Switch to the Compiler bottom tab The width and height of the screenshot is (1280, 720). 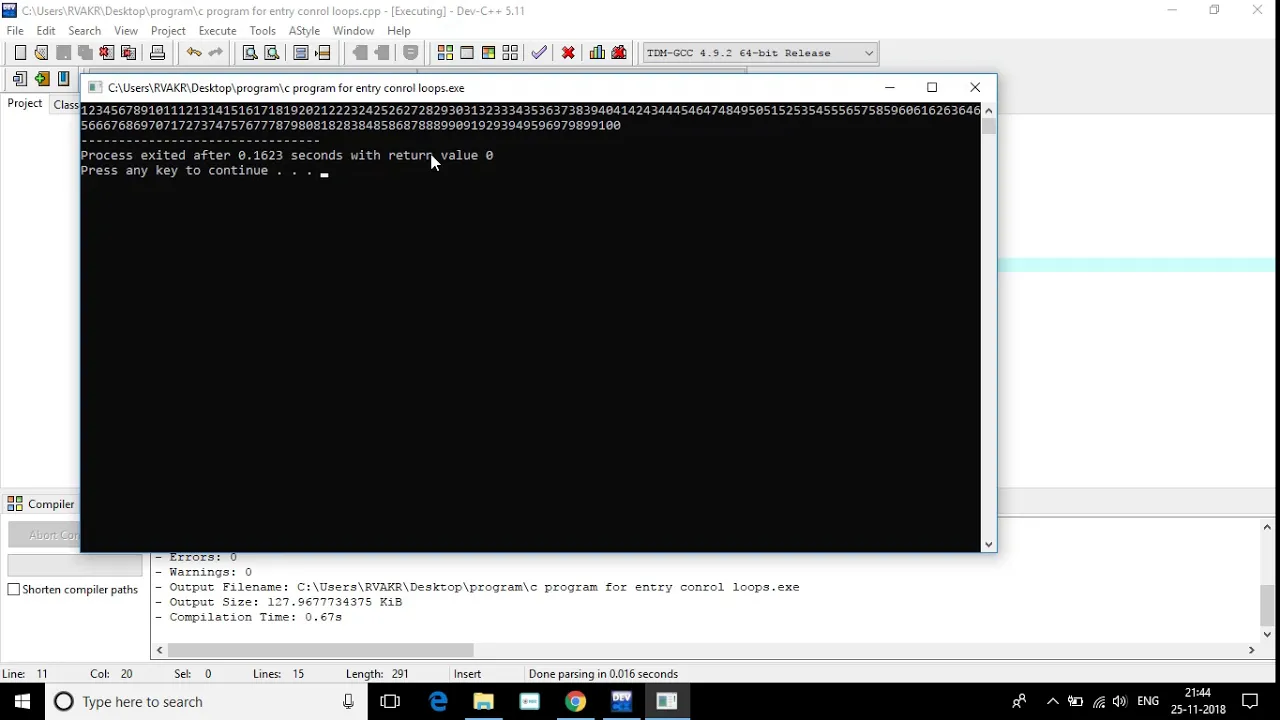tap(42, 504)
